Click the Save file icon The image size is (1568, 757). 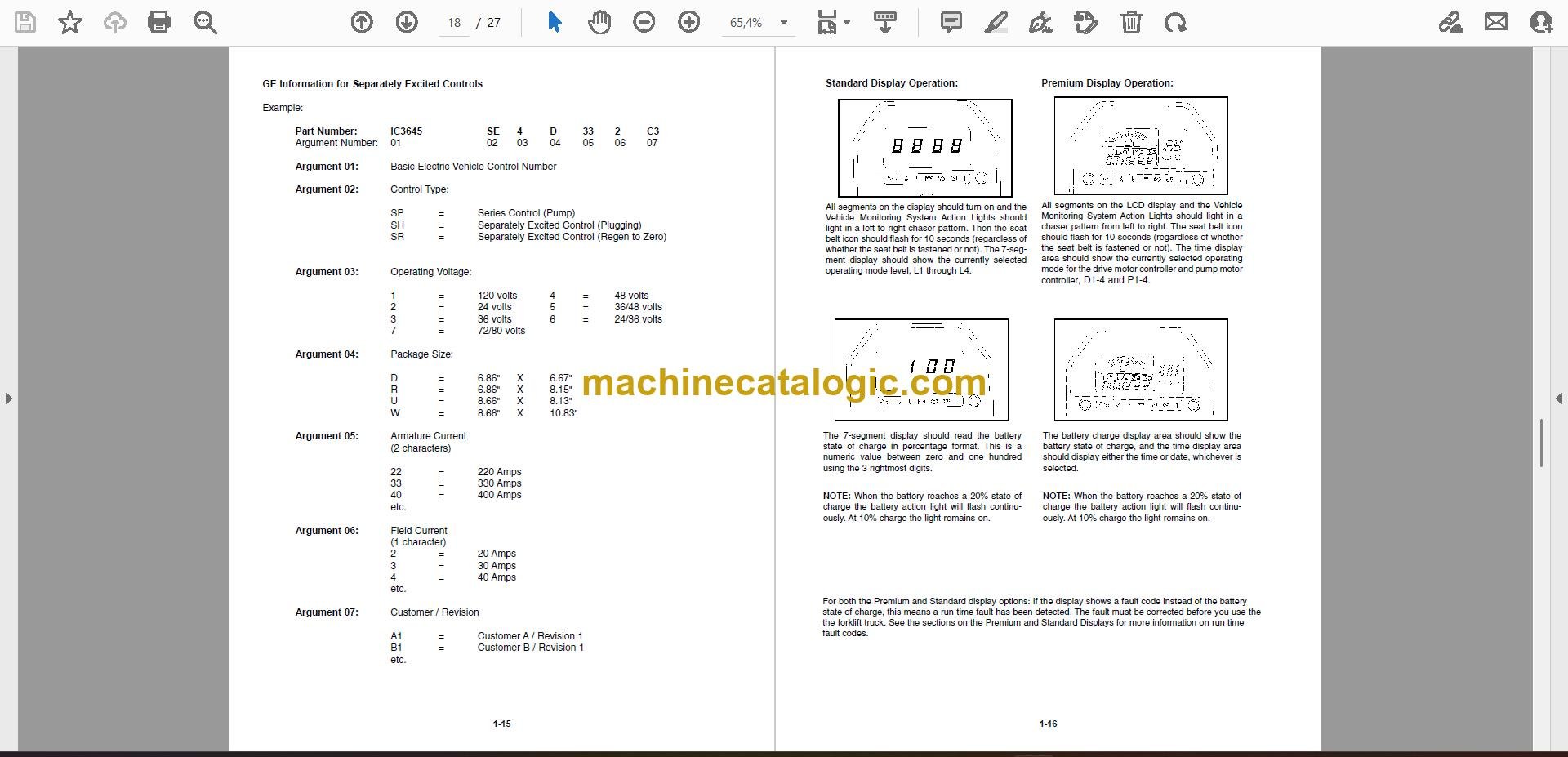pos(25,22)
